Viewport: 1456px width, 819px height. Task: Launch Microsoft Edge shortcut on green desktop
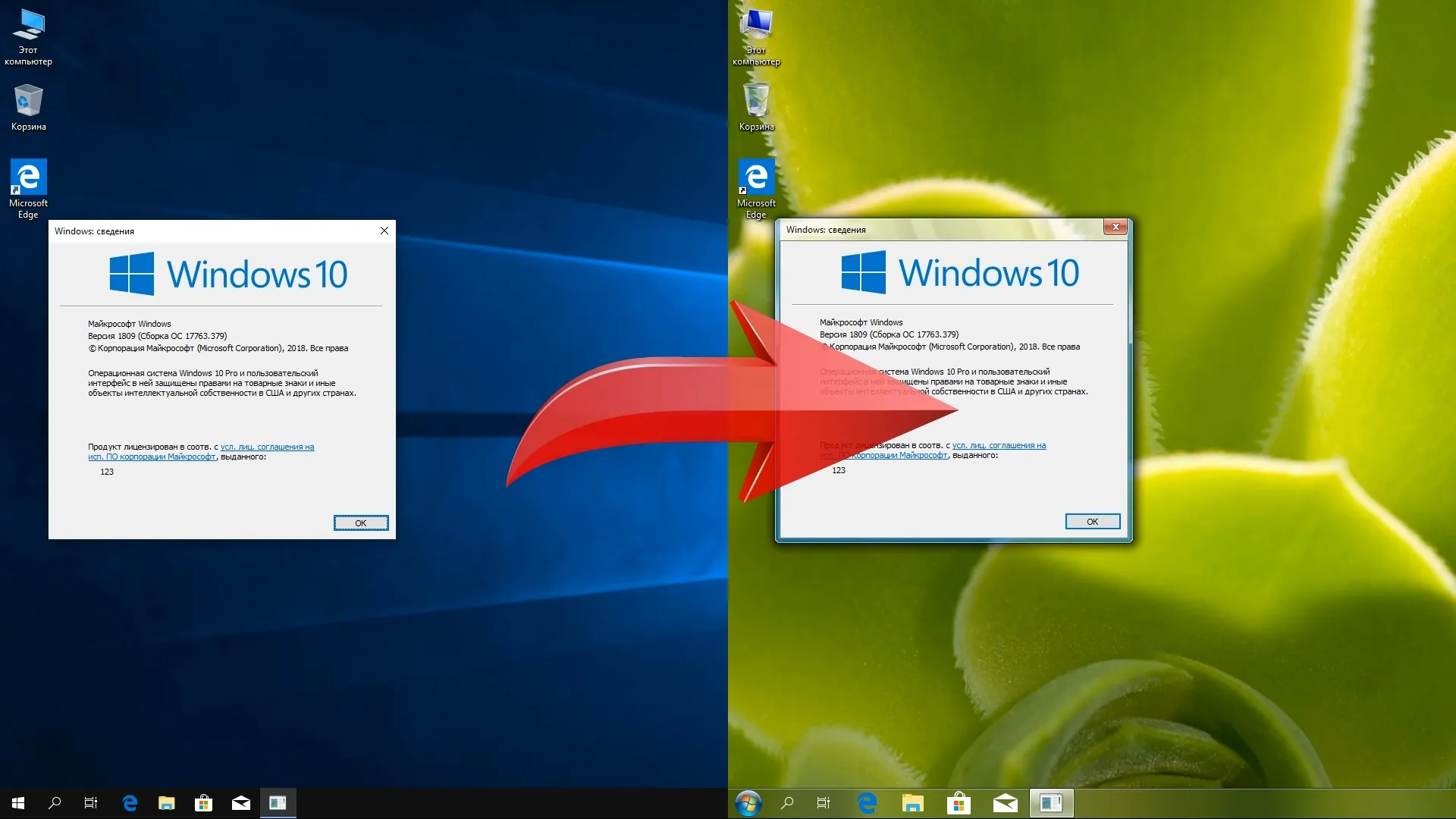[x=756, y=189]
